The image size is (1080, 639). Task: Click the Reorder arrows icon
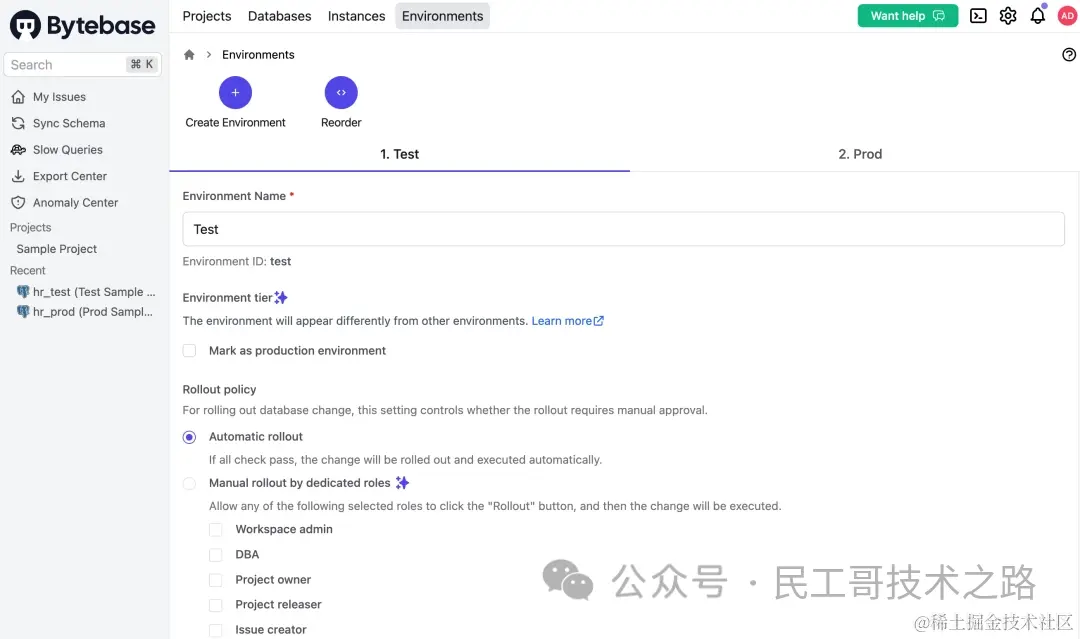341,92
